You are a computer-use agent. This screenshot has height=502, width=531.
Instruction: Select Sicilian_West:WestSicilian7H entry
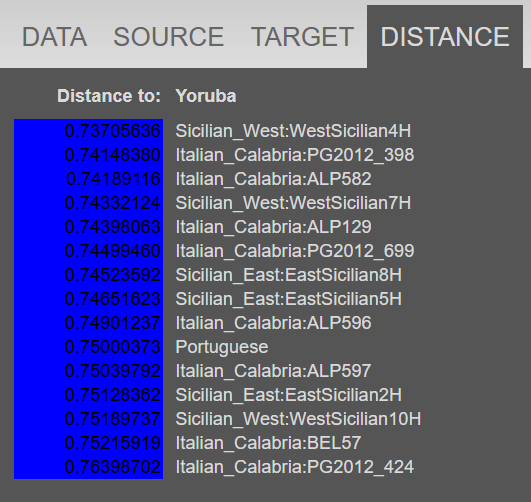point(293,203)
